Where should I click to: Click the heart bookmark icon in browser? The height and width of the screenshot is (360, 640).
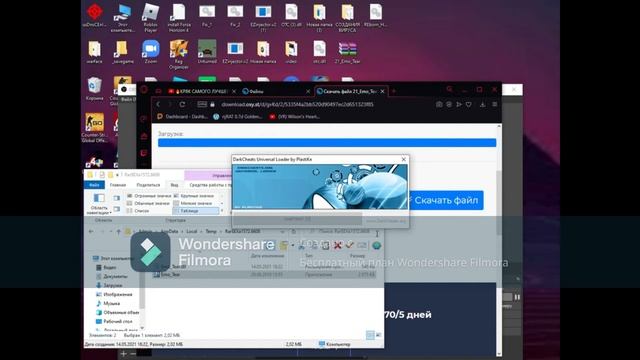[x=469, y=104]
